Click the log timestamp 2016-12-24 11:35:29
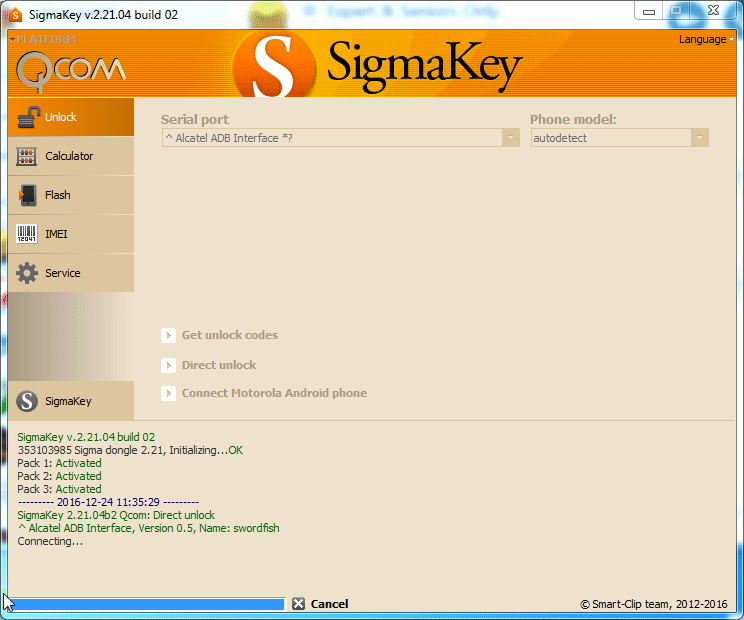Image resolution: width=744 pixels, height=620 pixels. 108,502
